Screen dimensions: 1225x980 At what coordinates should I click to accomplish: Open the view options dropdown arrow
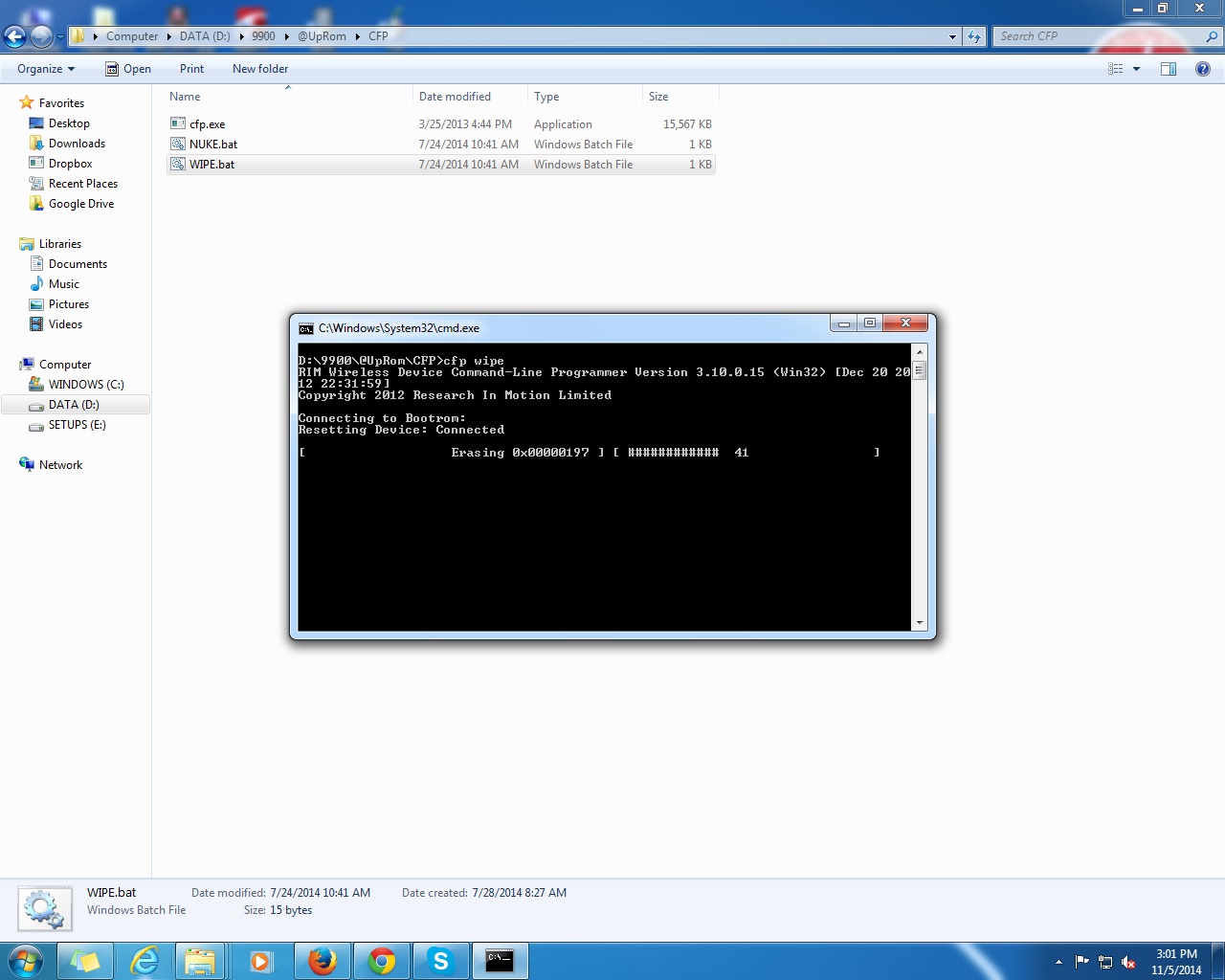[x=1136, y=69]
